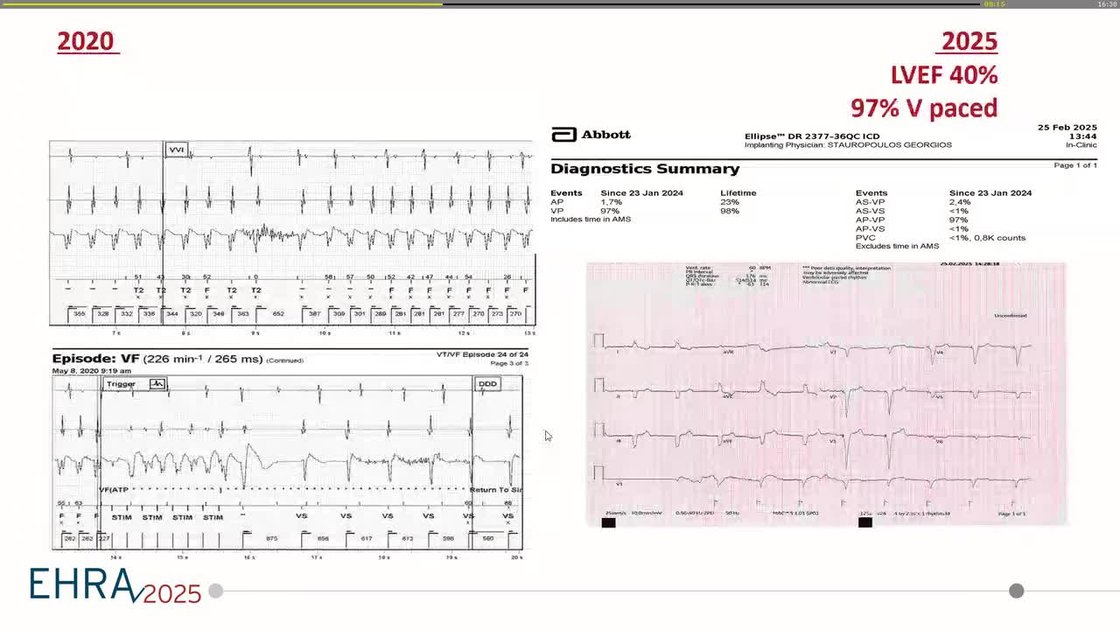Click the Abbott logo icon
Viewport: 1120px width, 630px height.
coord(564,134)
